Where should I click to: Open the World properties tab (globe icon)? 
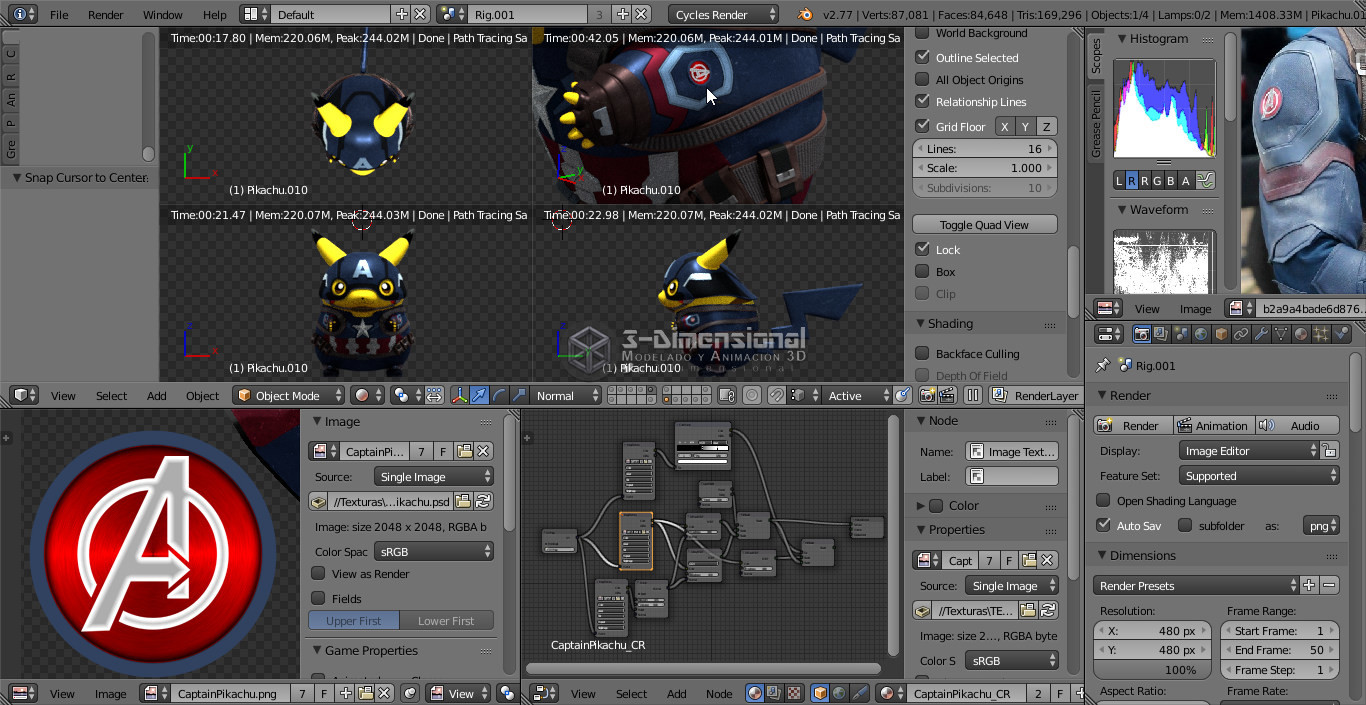pyautogui.click(x=1201, y=334)
